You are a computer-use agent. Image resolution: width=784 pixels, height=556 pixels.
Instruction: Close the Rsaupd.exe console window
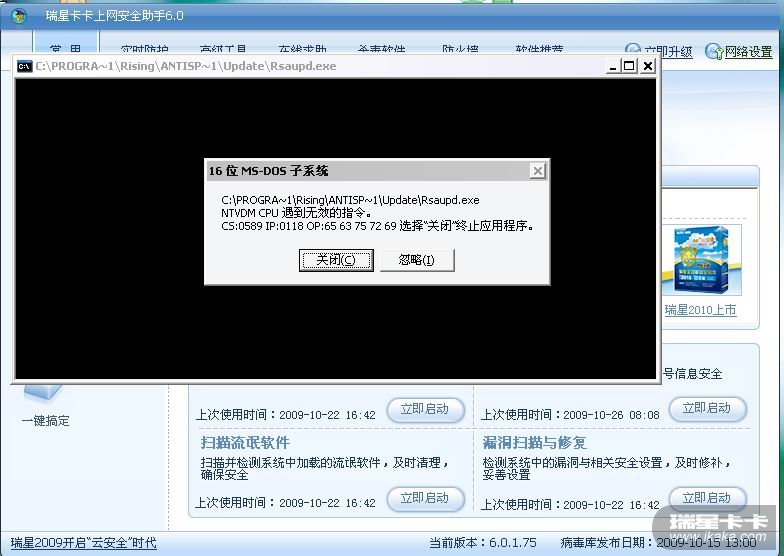(x=648, y=66)
